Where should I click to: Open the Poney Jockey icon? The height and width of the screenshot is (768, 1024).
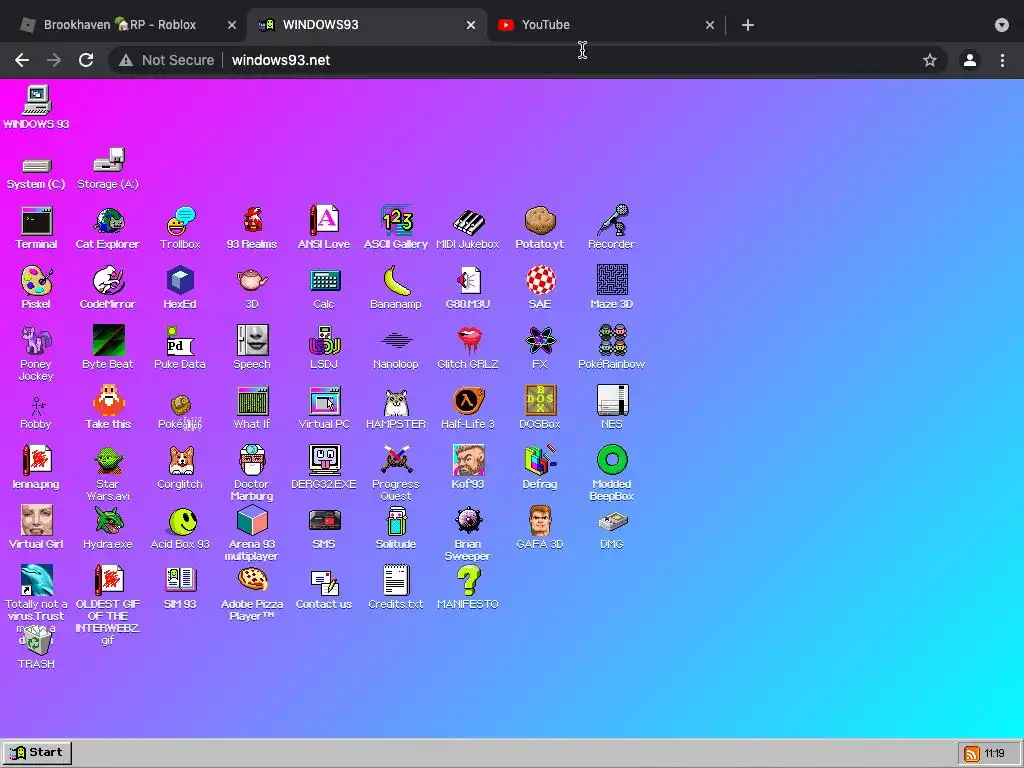click(37, 353)
